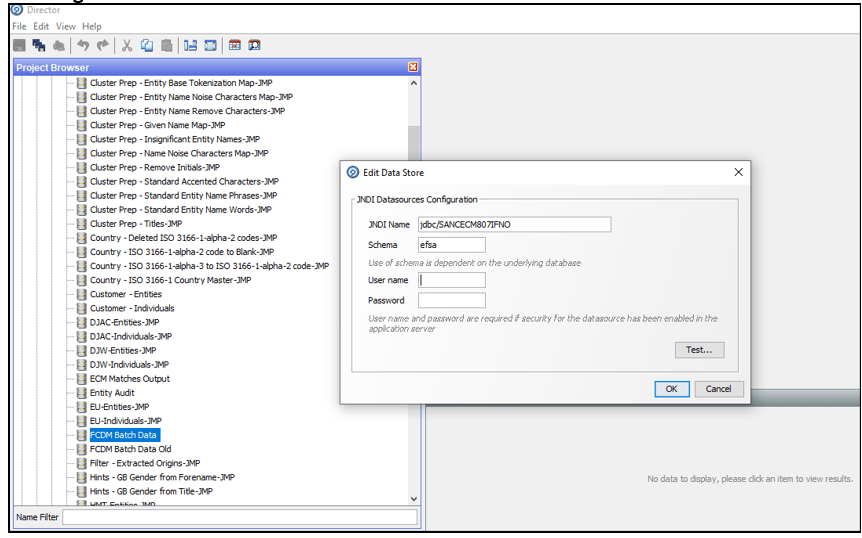Select EU-Individuals-JMP tree item
862x538 pixels.
(x=125, y=421)
